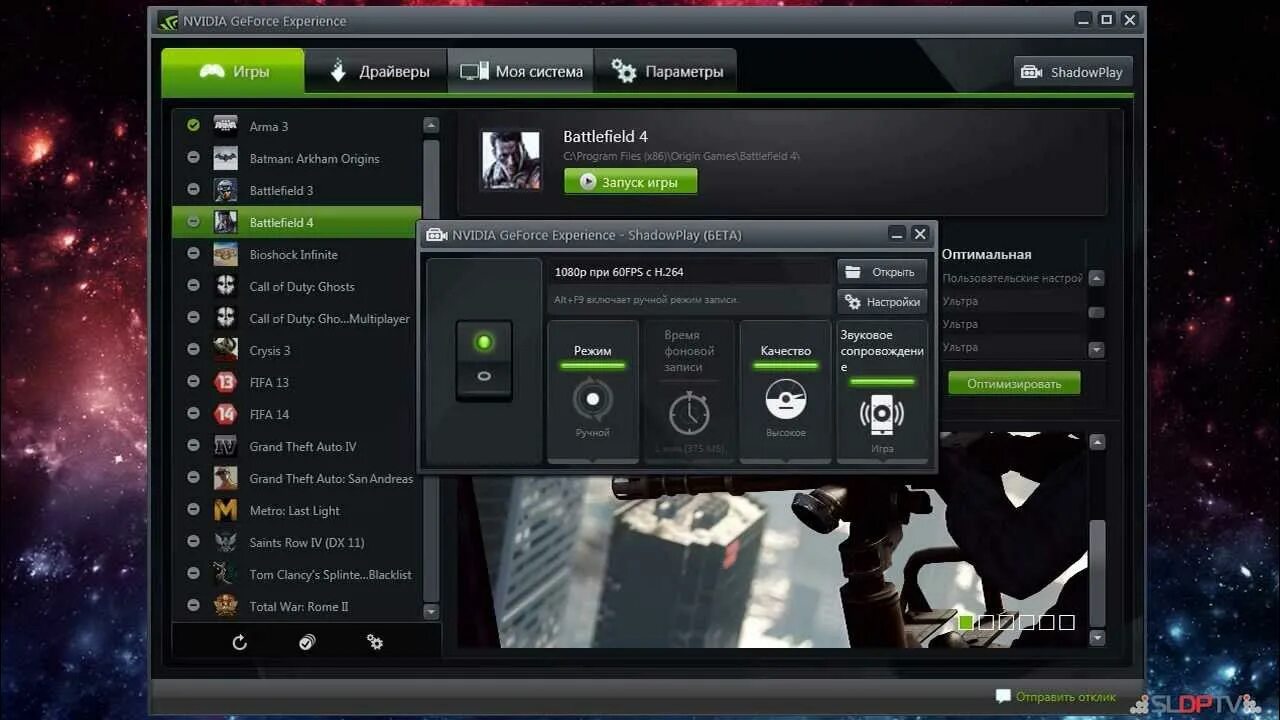1280x720 pixels.
Task: Open the Звуковое сопровождение selector
Action: (881, 391)
